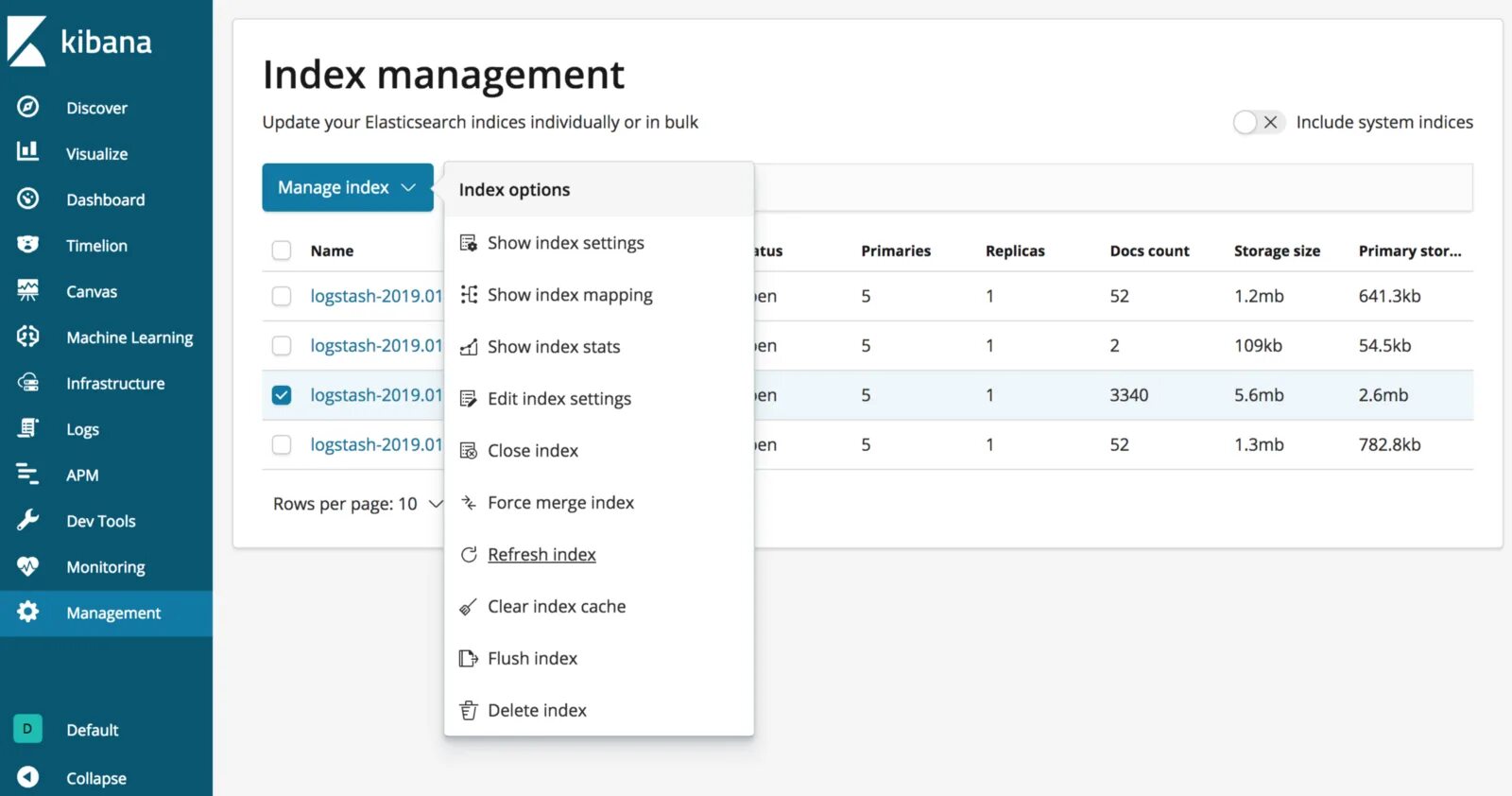
Task: Open the Dev Tools wrench icon
Action: (x=28, y=520)
